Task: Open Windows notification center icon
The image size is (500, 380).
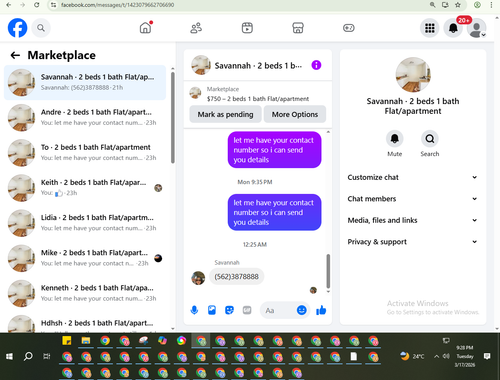Action: point(487,356)
